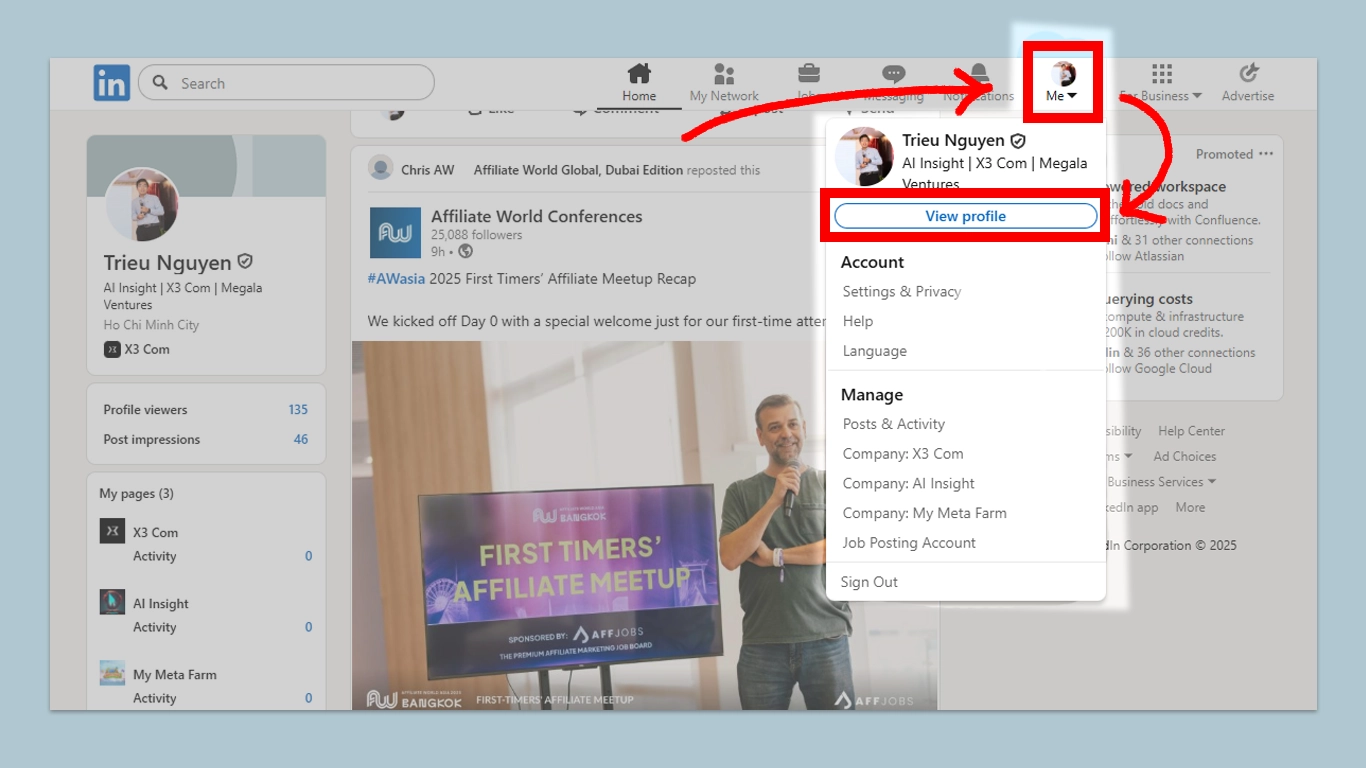The image size is (1366, 768).
Task: Select Settings & Privacy from the menu
Action: (903, 291)
